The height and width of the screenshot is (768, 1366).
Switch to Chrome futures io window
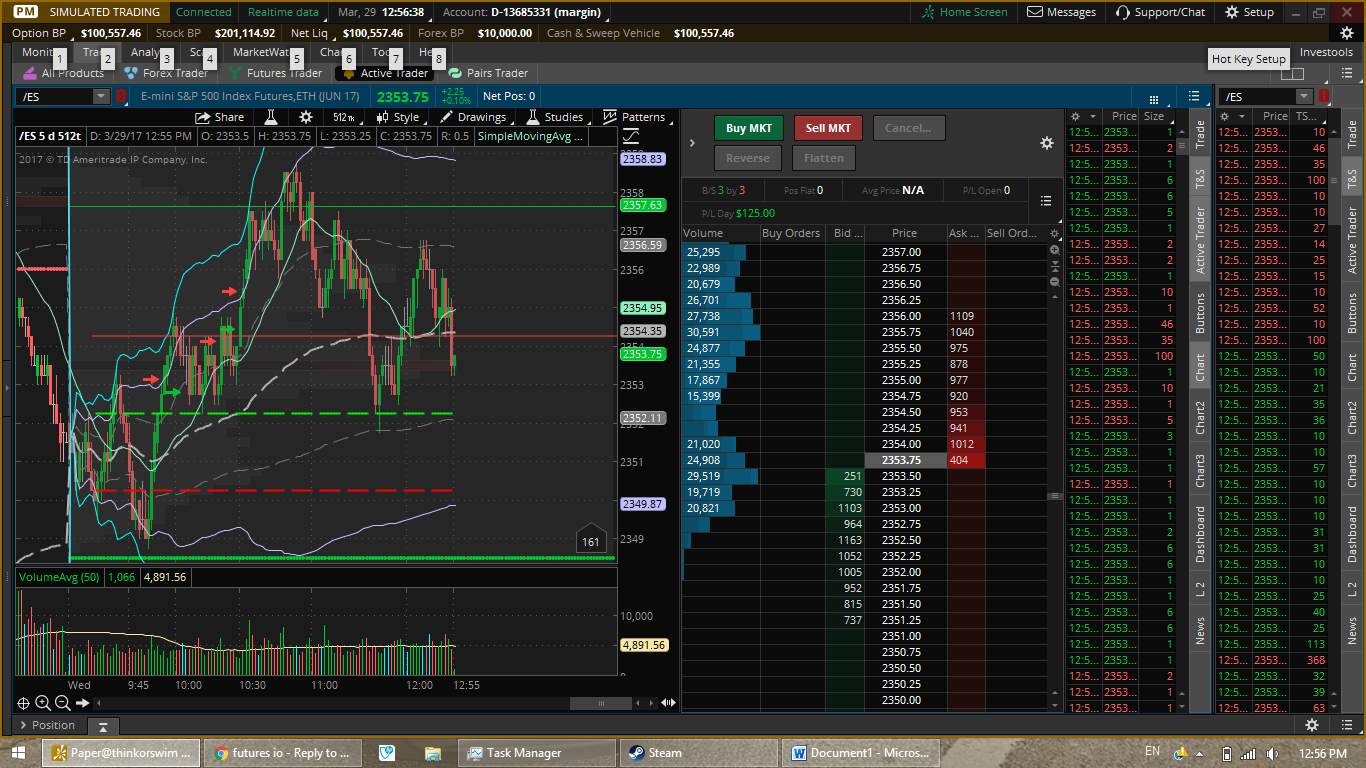click(x=283, y=753)
